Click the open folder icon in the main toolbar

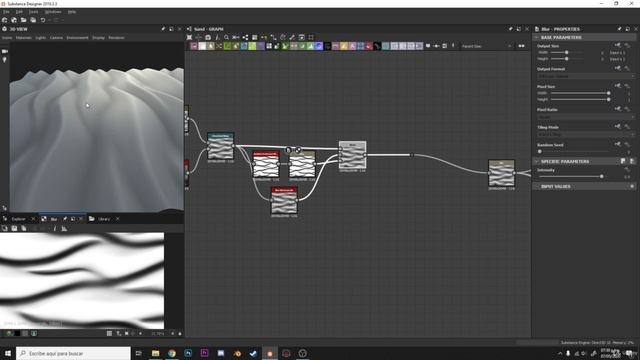click(x=24, y=20)
